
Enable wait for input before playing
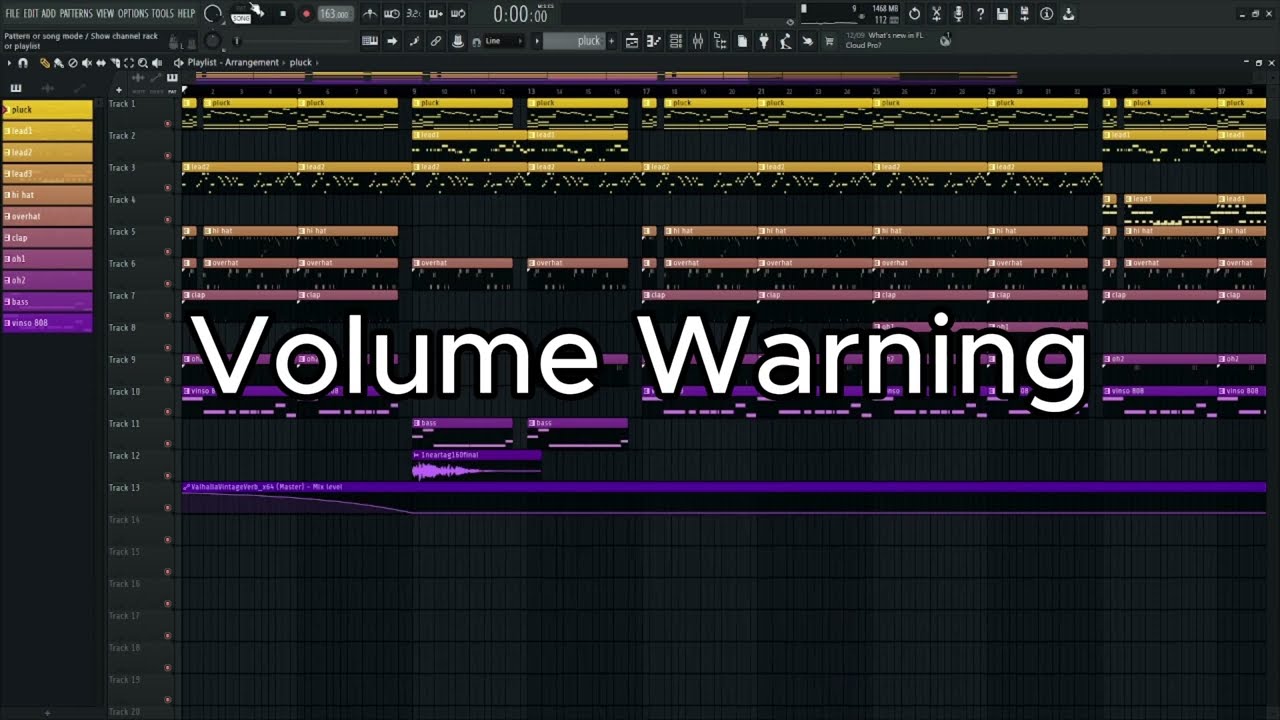[x=392, y=14]
